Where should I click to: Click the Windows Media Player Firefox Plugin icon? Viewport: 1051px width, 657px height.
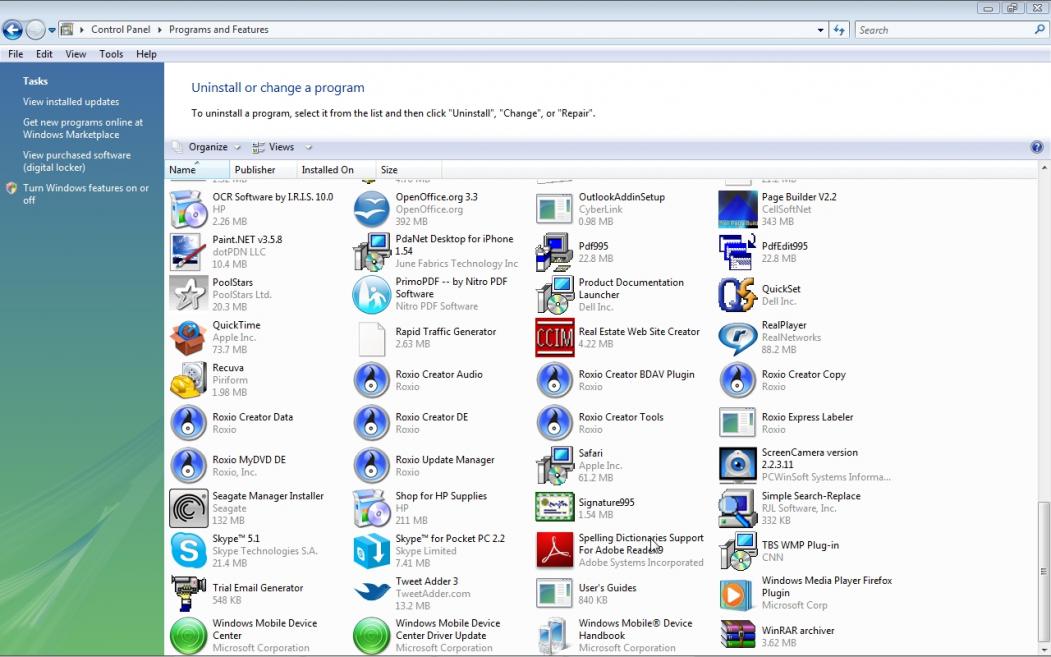click(737, 593)
